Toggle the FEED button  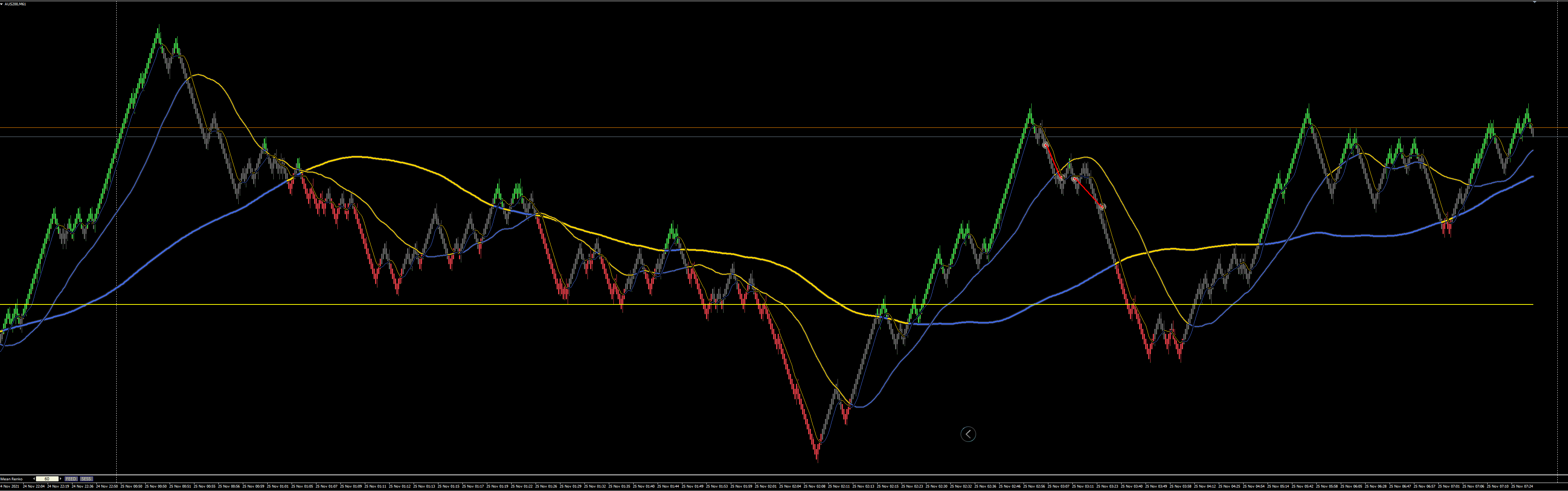71,479
